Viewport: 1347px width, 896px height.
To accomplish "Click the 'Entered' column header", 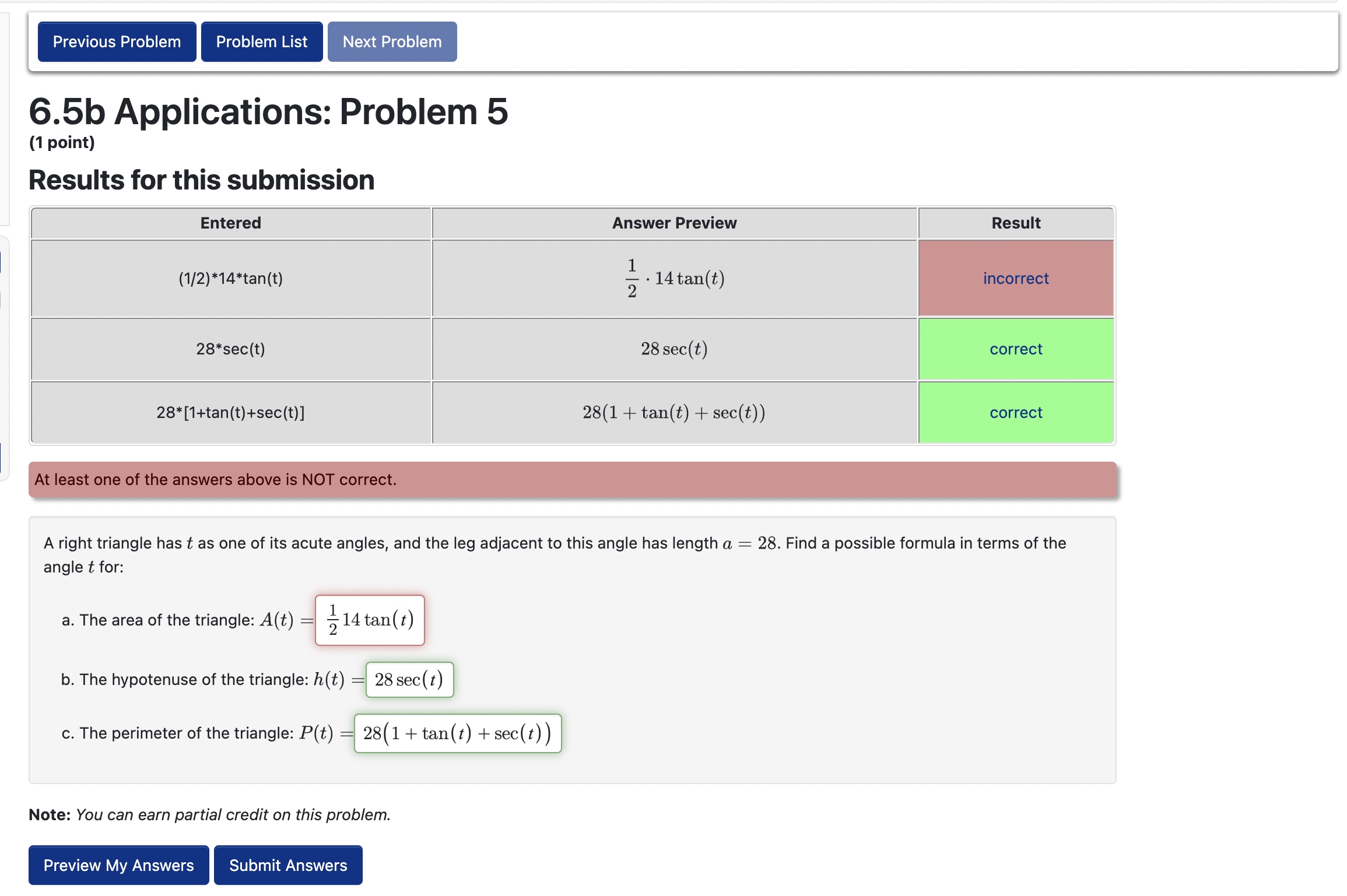I will [x=230, y=223].
